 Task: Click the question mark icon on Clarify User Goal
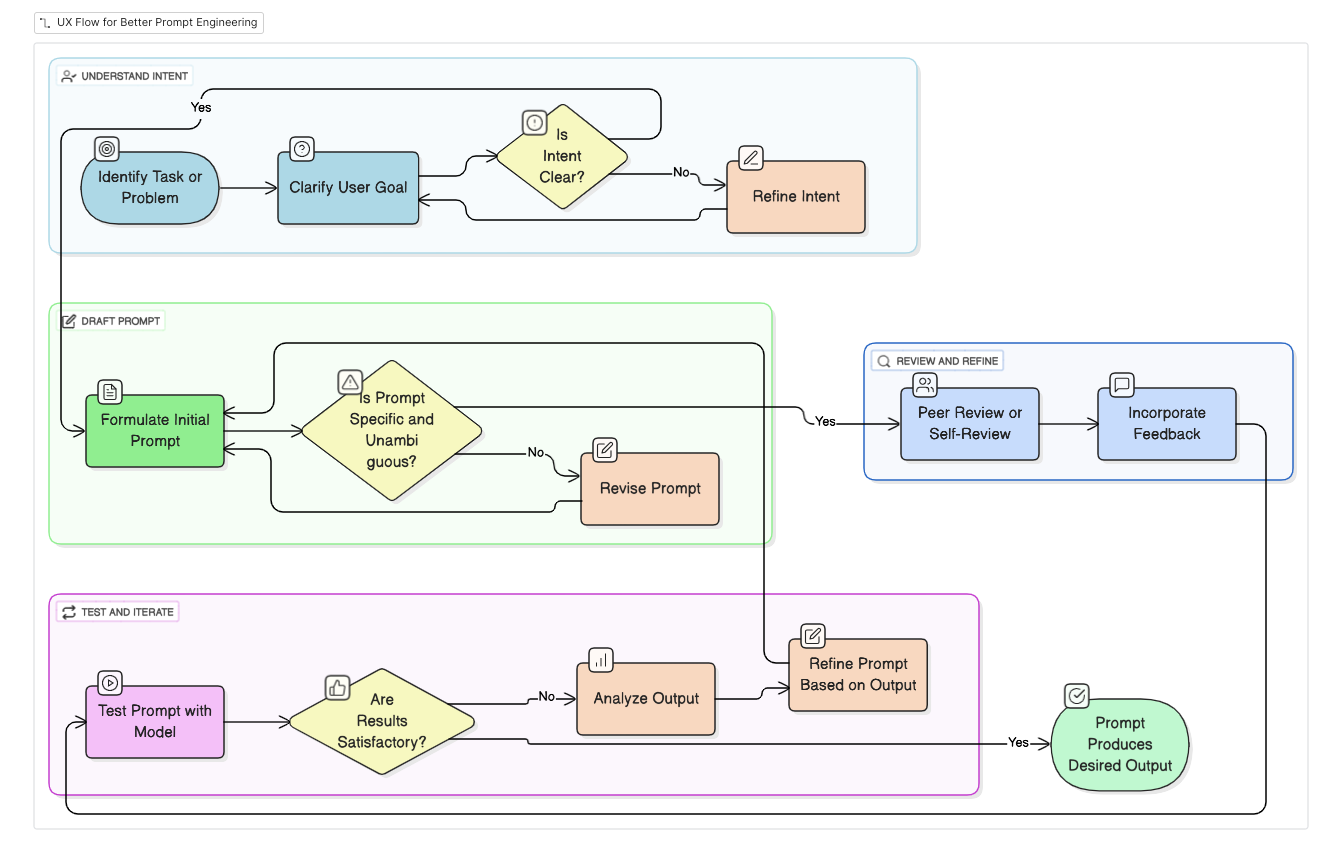(x=302, y=149)
